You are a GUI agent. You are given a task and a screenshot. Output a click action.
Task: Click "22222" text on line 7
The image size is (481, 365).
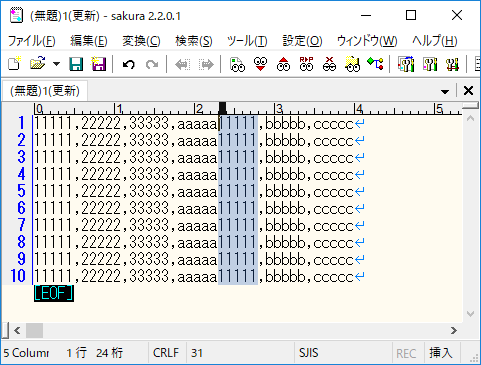pyautogui.click(x=101, y=225)
